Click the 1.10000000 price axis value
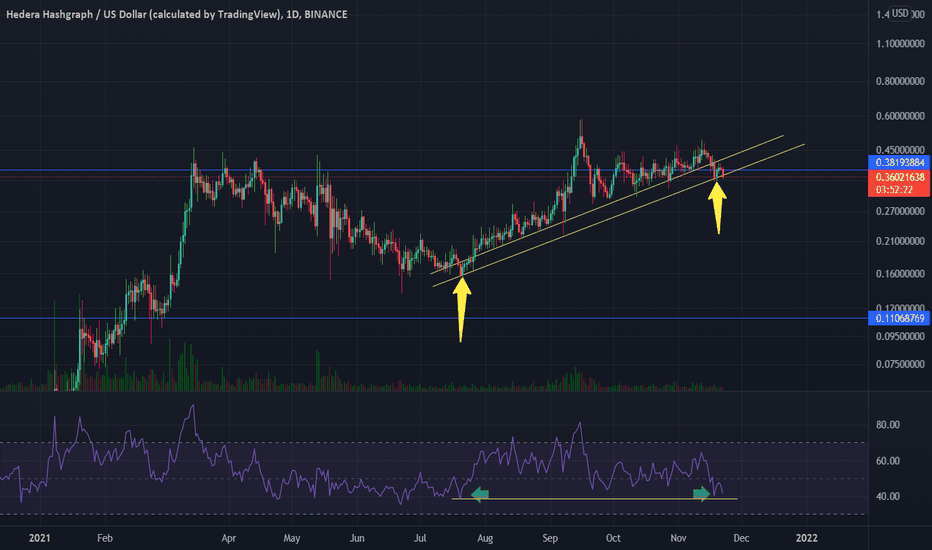This screenshot has height=550, width=932. pyautogui.click(x=900, y=43)
